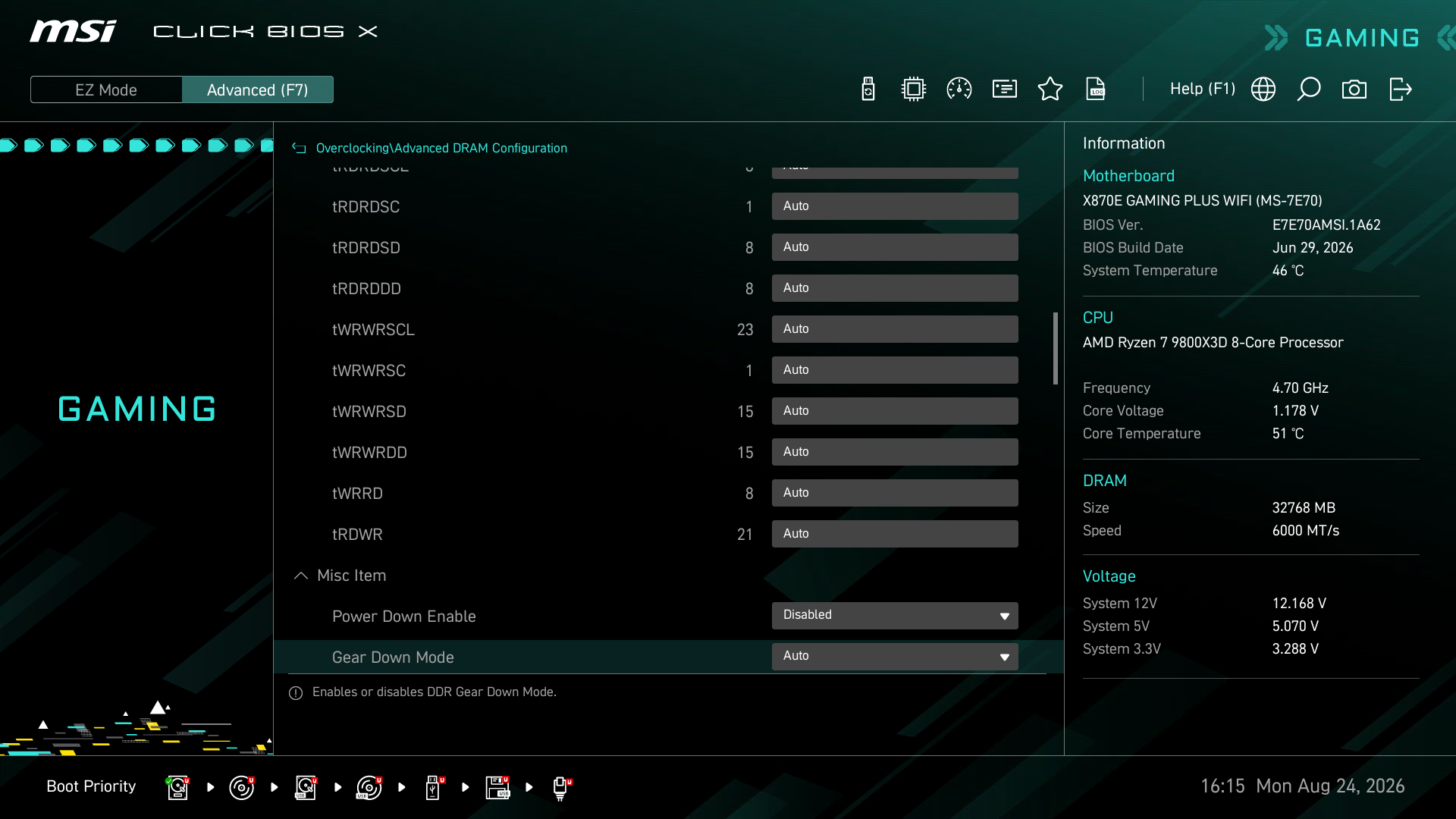
Task: Select the hard disk boot device with checkmark
Action: click(177, 787)
